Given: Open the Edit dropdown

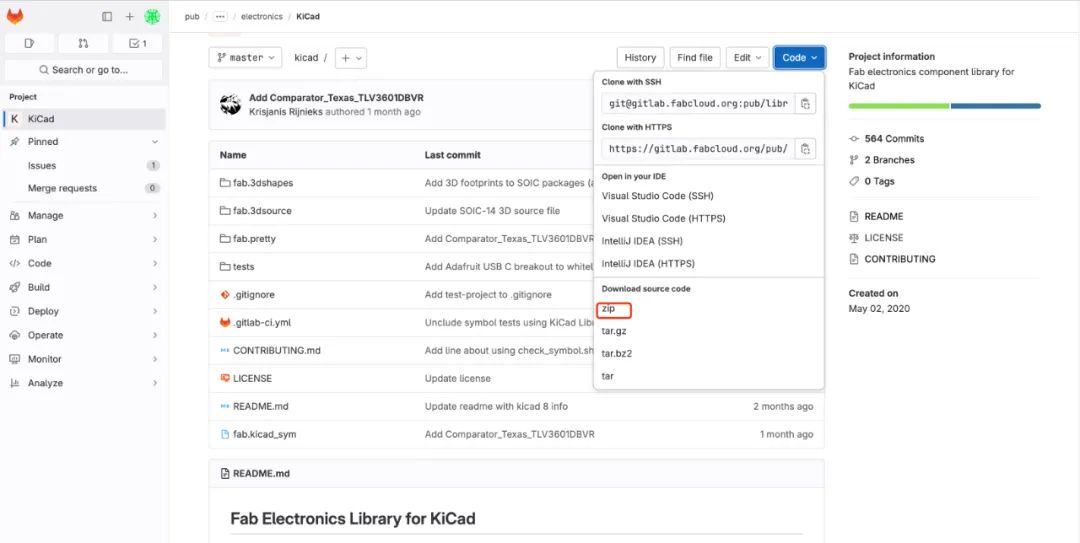Looking at the screenshot, I should point(747,58).
